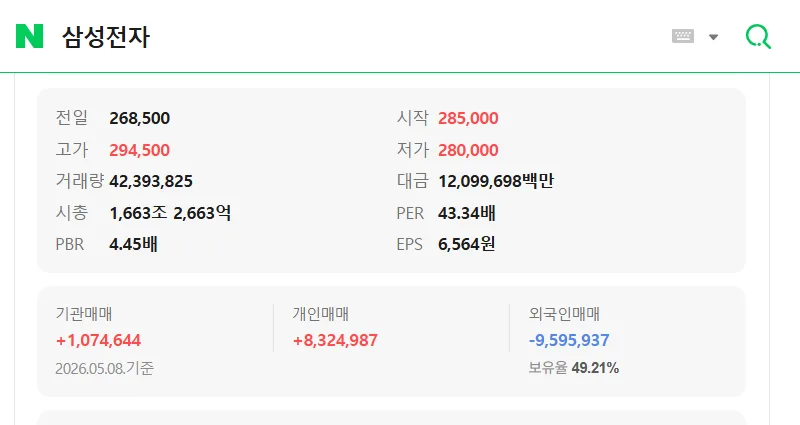Select the EPS value 6,564원
This screenshot has height=425, width=800.
(x=466, y=244)
